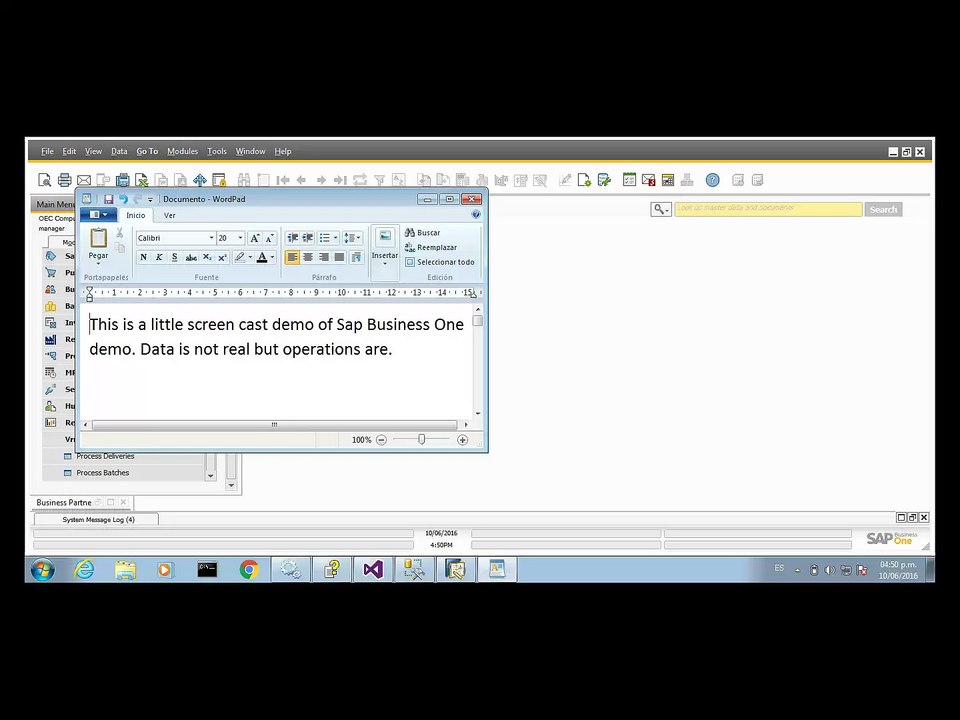Viewport: 960px width, 720px height.
Task: Click increase indent icon in Párrafo group
Action: coord(308,238)
